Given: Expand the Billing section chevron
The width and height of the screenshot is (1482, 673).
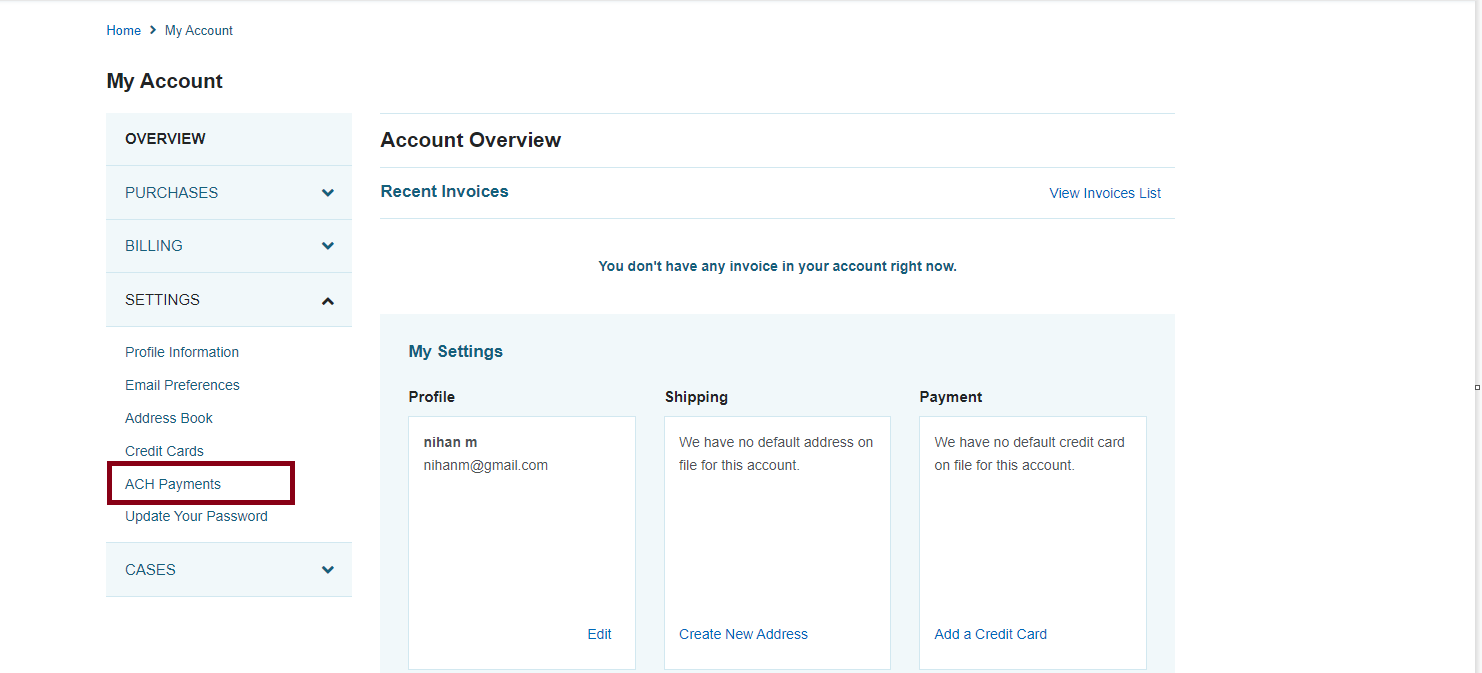Looking at the screenshot, I should pos(327,246).
